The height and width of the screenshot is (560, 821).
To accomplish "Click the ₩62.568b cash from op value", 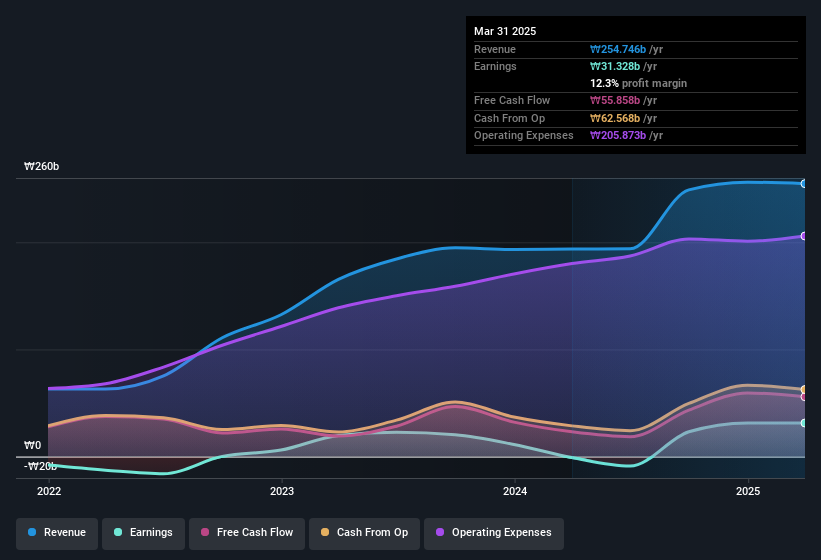I will tap(615, 118).
